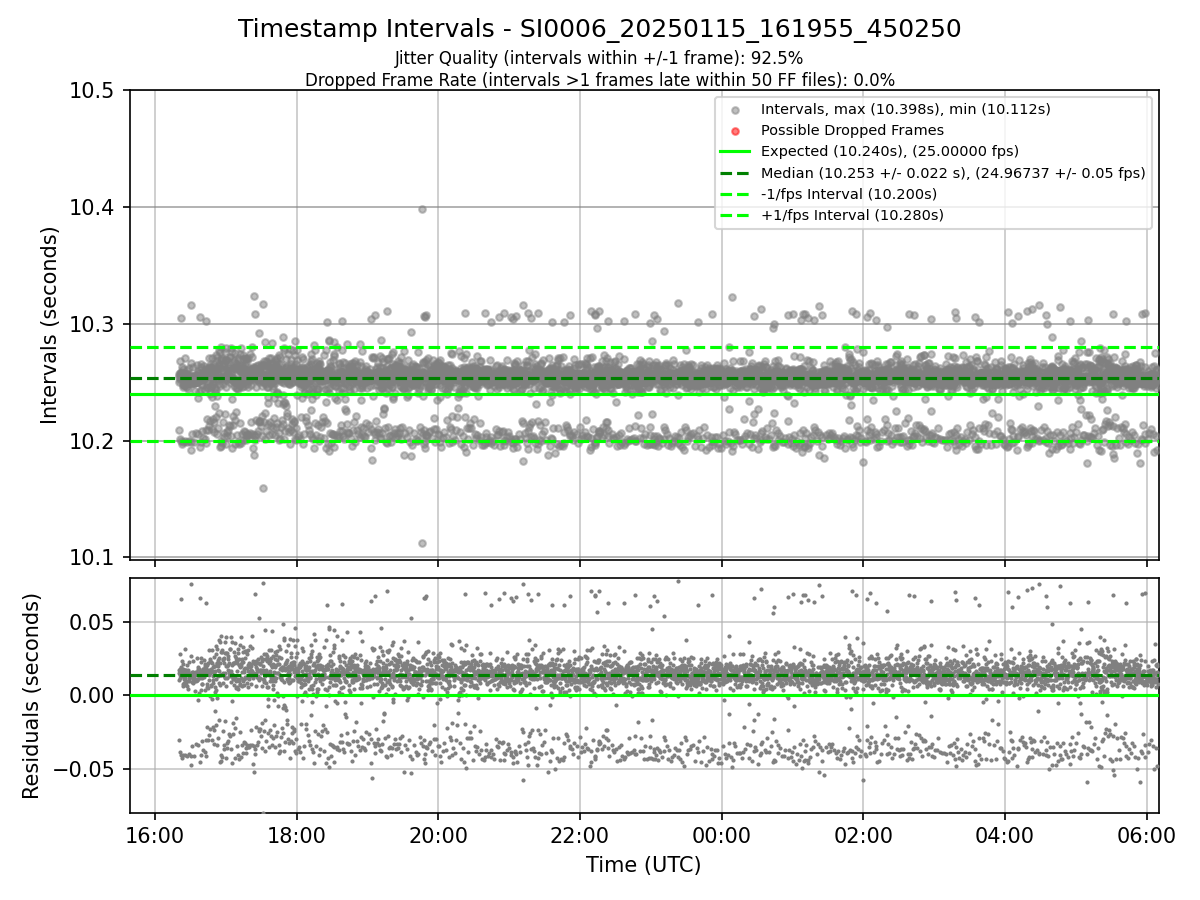Click legend entry '+1/fps Interval (10.280s)'
The width and height of the screenshot is (1200, 900).
click(852, 215)
